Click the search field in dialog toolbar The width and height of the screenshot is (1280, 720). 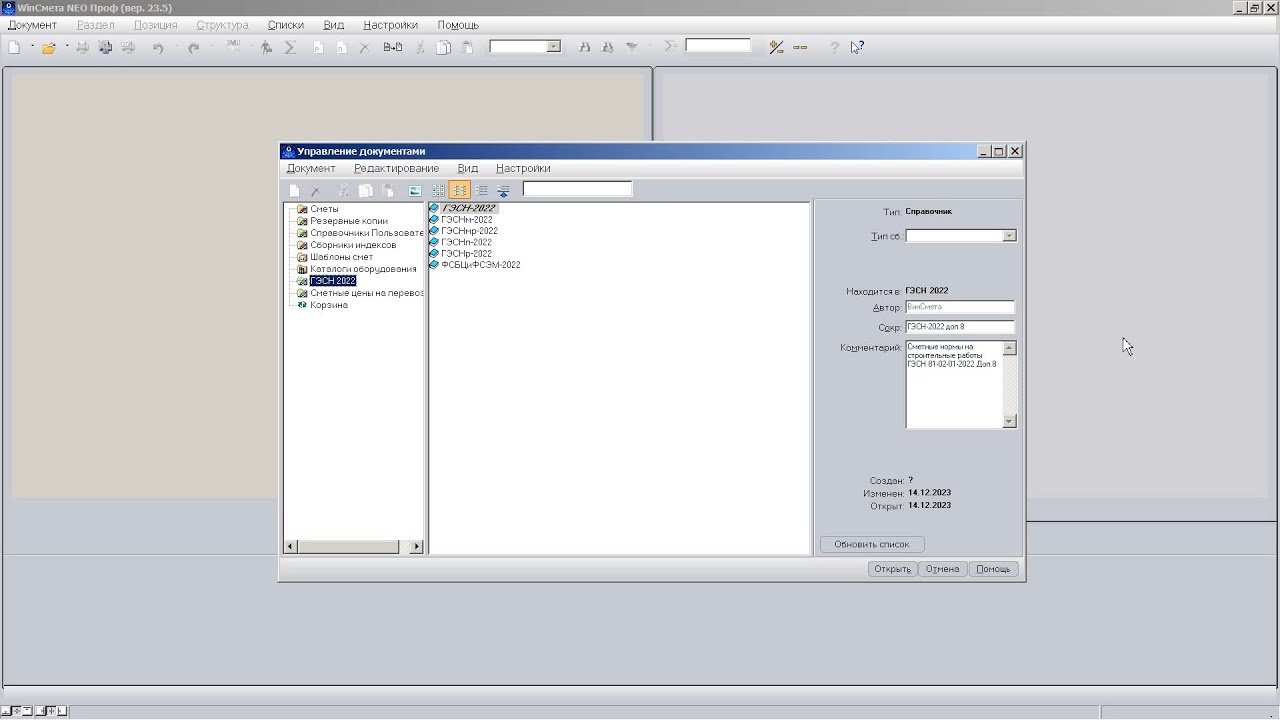click(577, 189)
